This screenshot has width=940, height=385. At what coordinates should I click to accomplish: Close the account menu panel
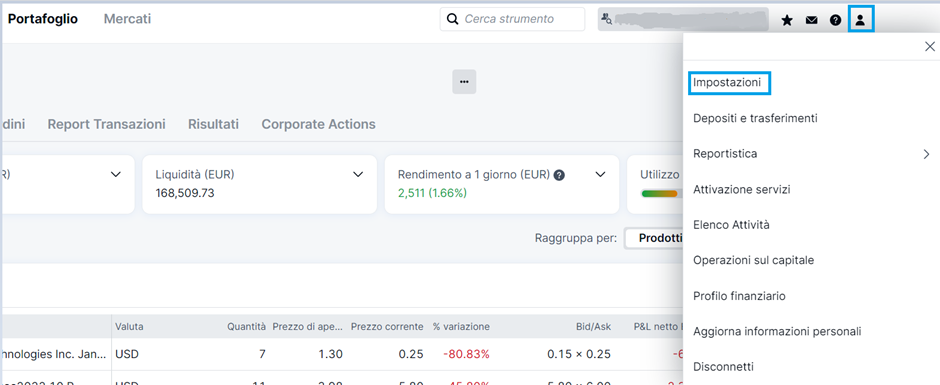930,46
